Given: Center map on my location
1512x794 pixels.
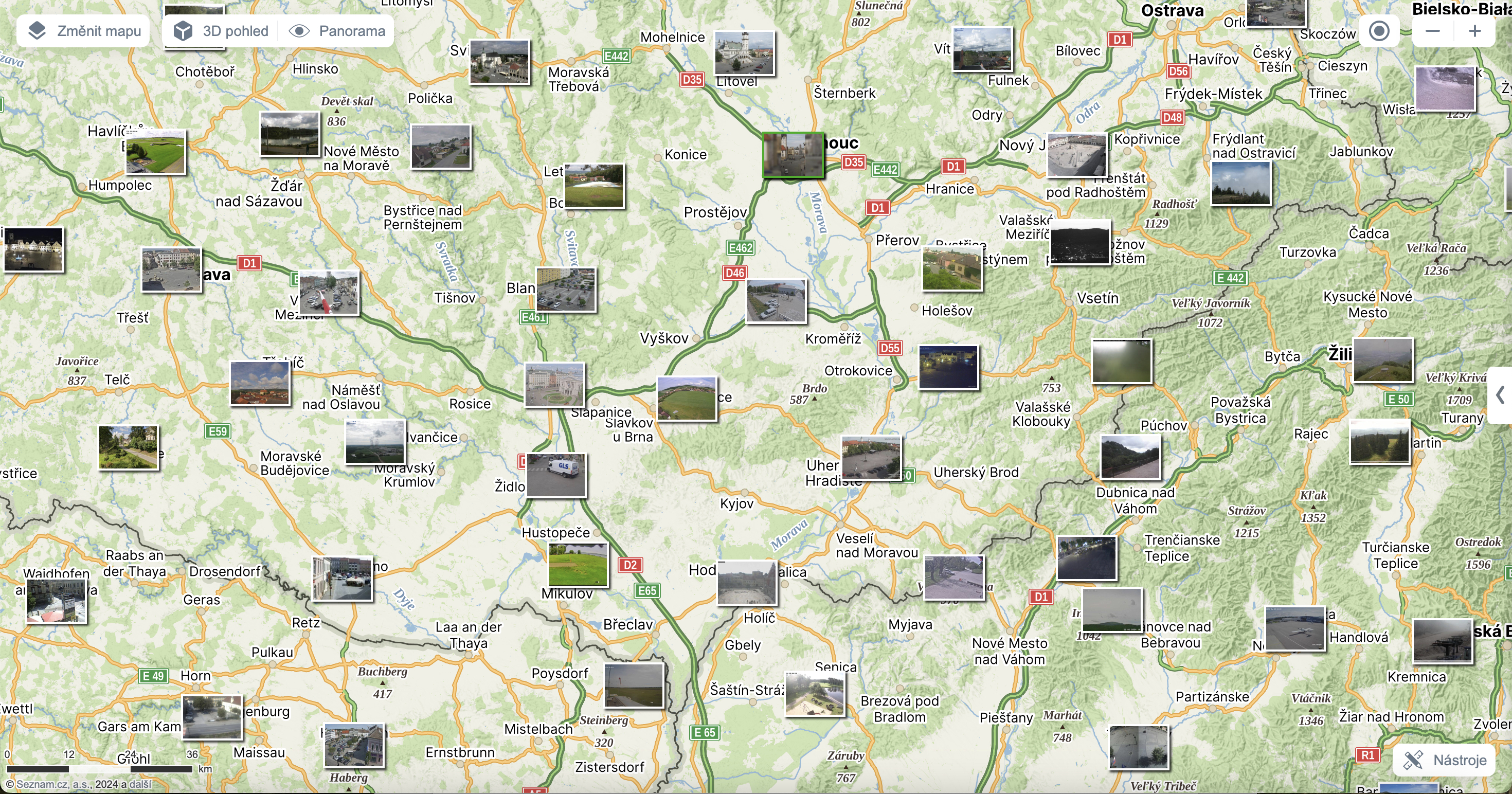Looking at the screenshot, I should (x=1379, y=31).
